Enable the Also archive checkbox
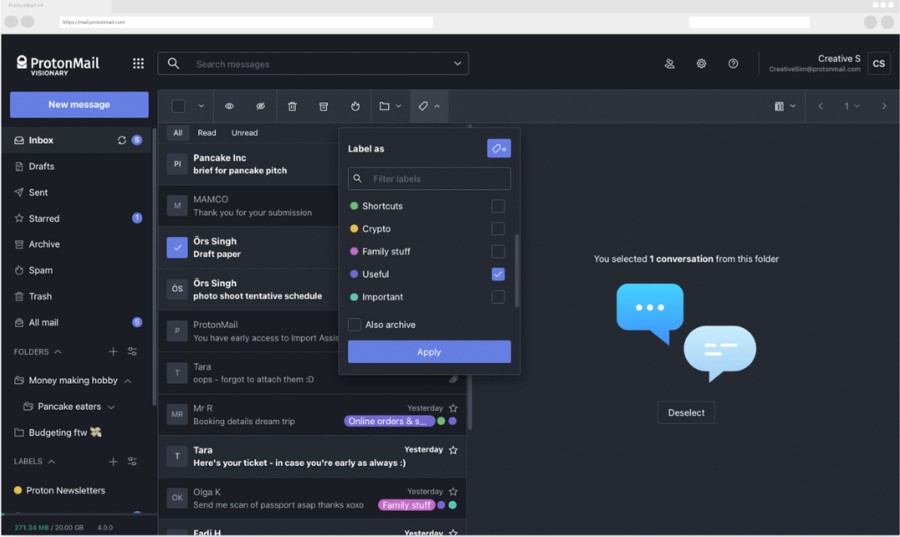Screen dimensions: 900x537 click(355, 325)
